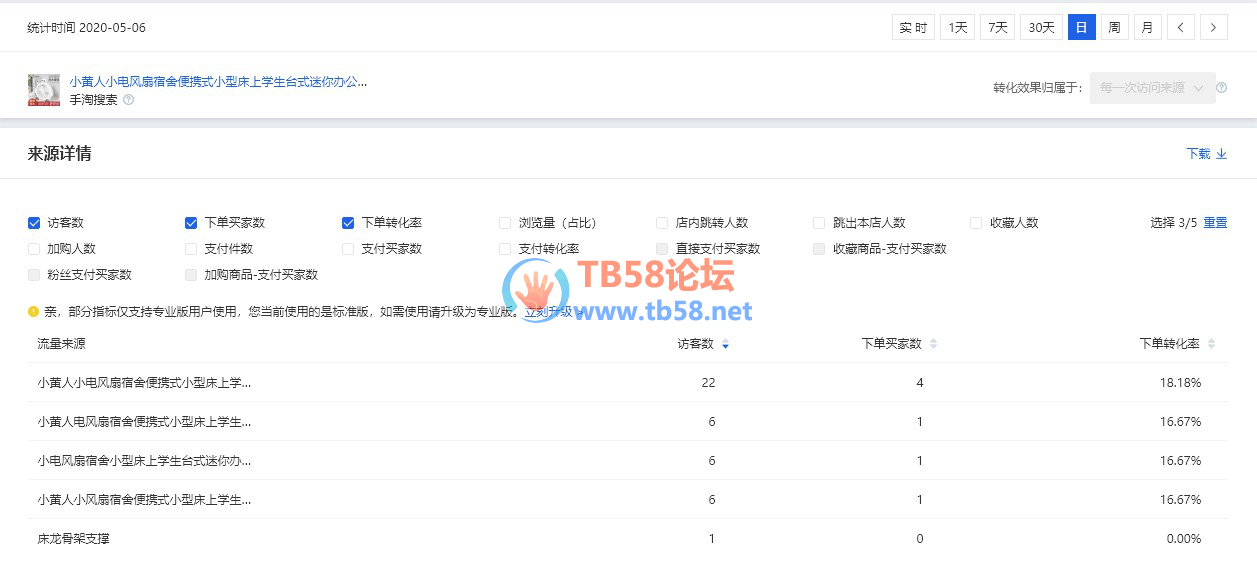Sort table by 下单买家数 column arrows

tap(933, 344)
